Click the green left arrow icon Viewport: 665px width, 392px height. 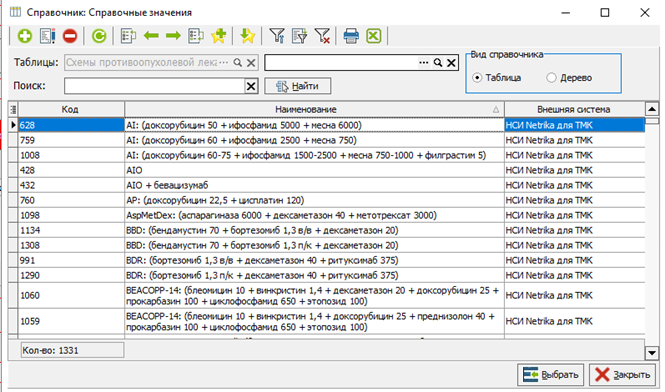click(151, 36)
